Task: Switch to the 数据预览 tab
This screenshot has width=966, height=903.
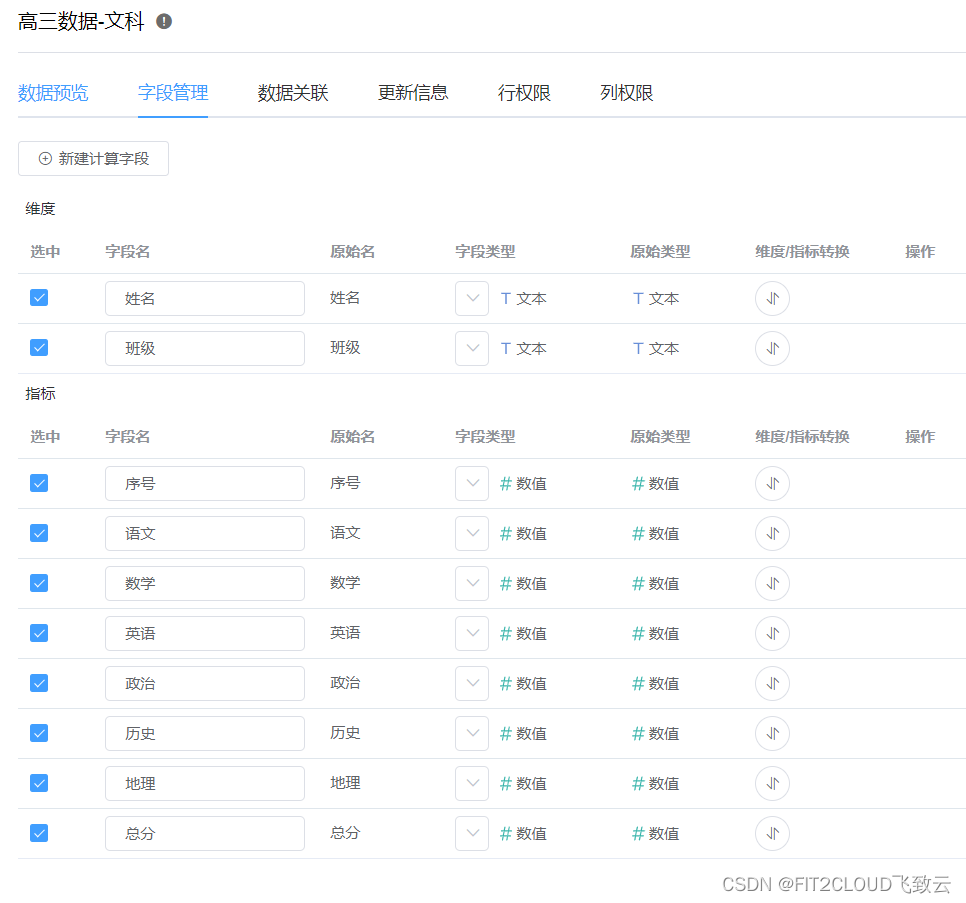Action: coord(53,93)
